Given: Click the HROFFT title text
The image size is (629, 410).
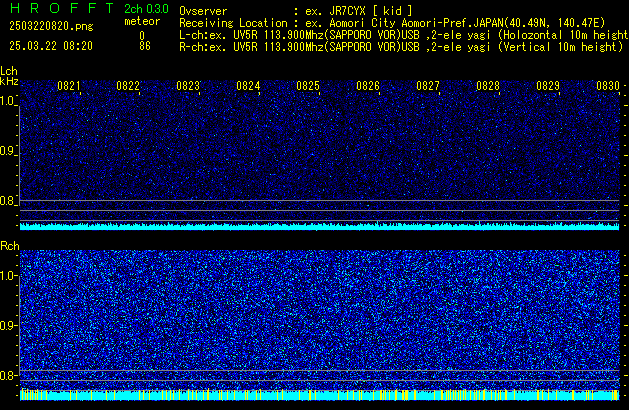Looking at the screenshot, I should coord(62,8).
